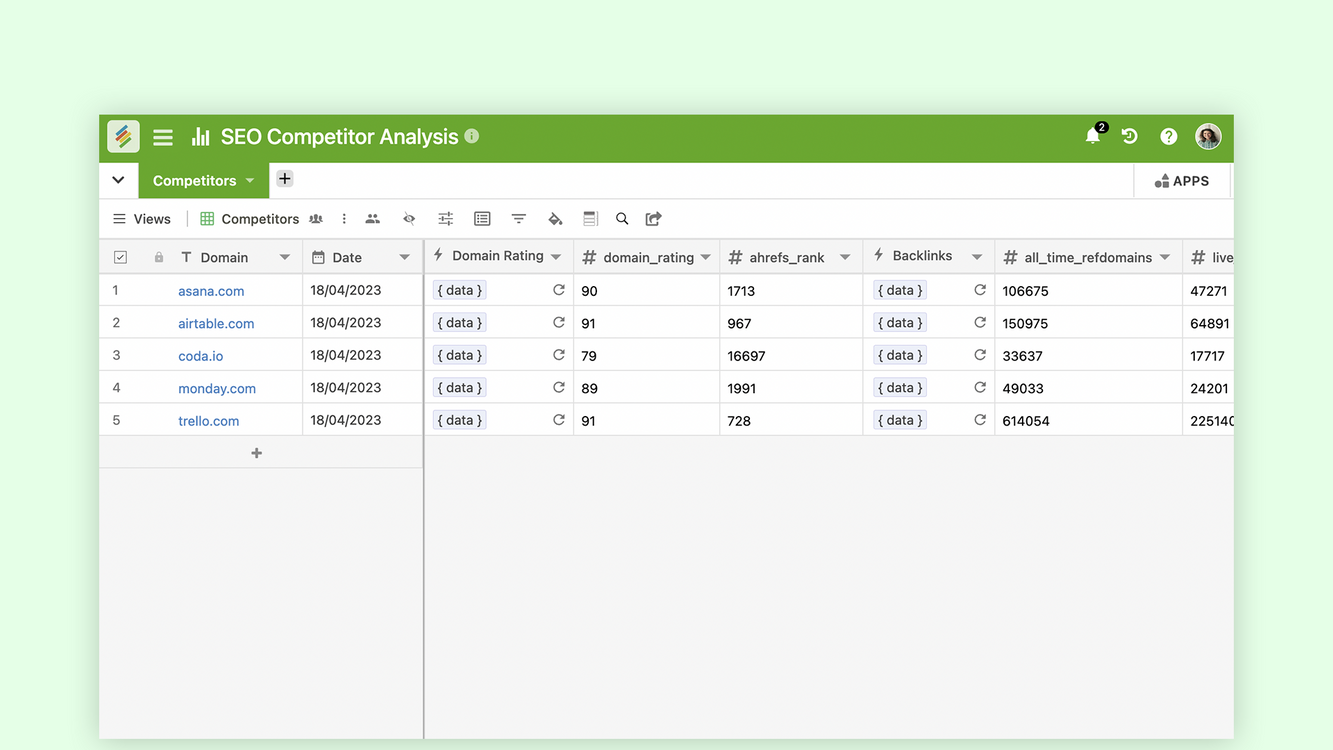Image resolution: width=1333 pixels, height=750 pixels.
Task: Open the filter rows tool
Action: pos(518,219)
